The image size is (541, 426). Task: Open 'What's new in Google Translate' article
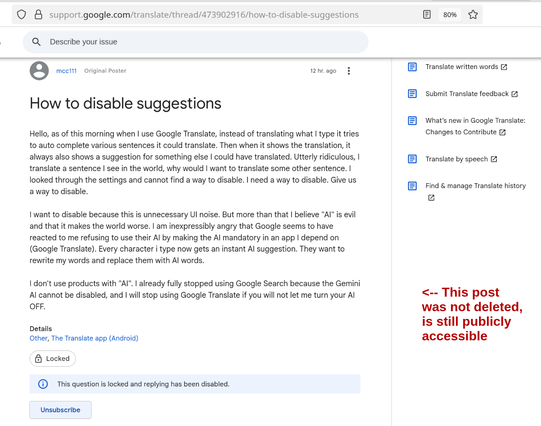[475, 126]
